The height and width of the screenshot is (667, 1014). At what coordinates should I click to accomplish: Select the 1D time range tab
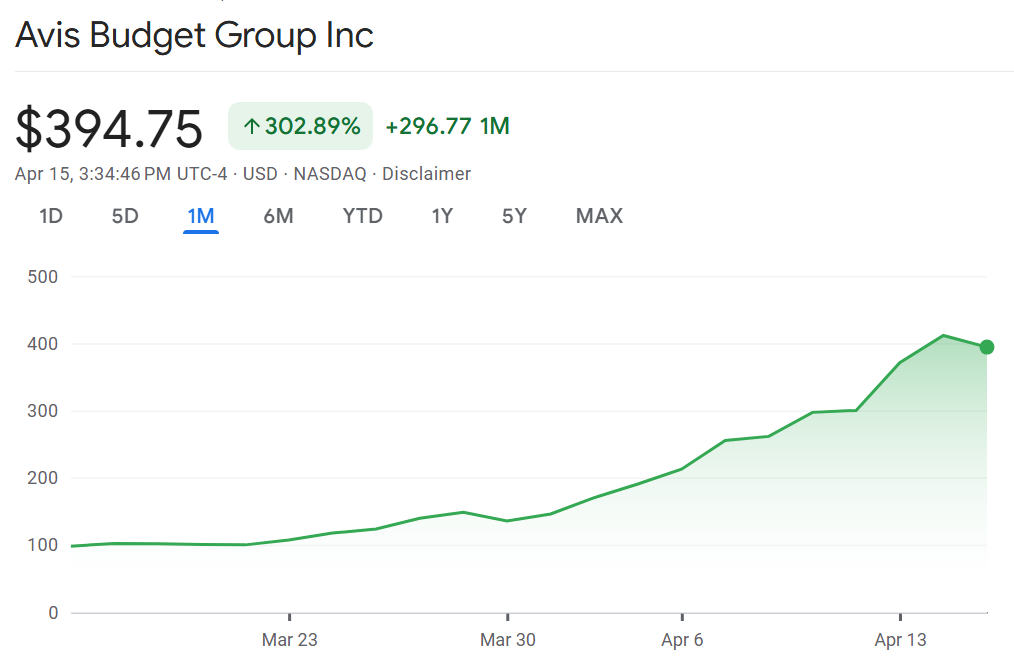(x=51, y=216)
